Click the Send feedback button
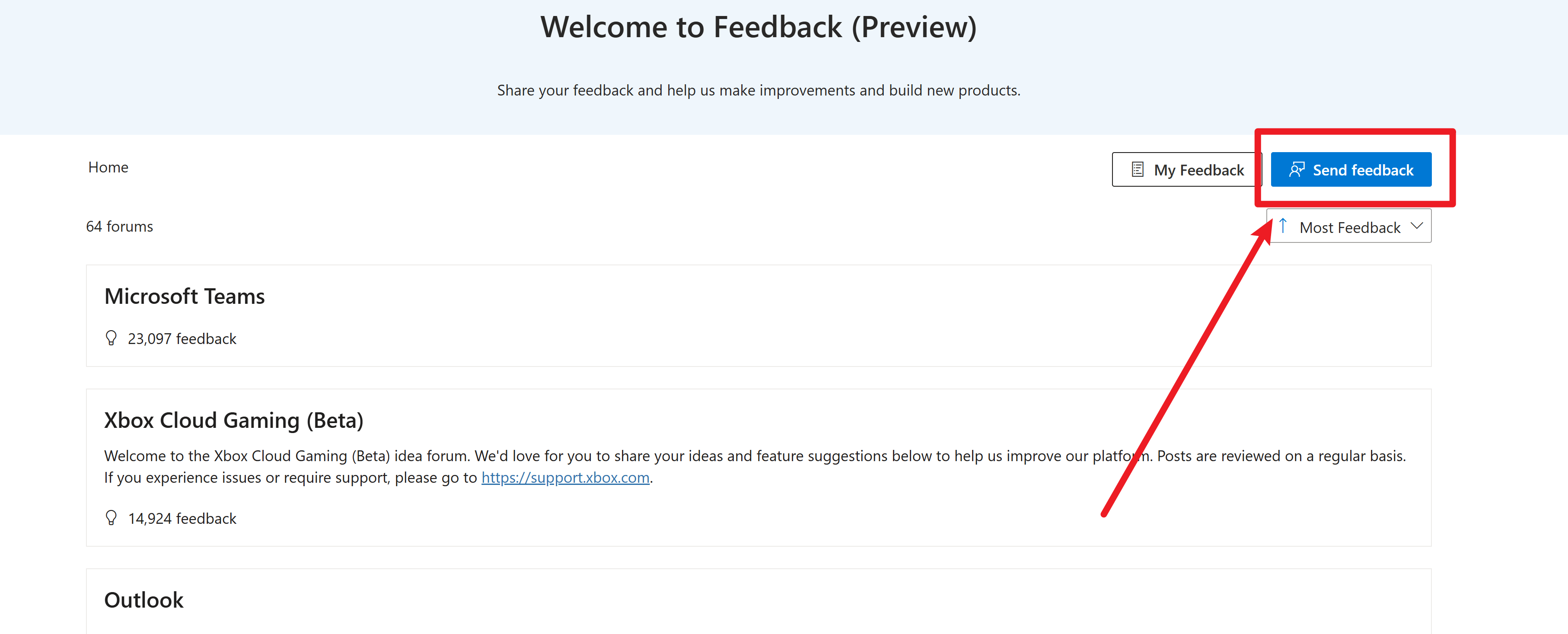 (1351, 170)
